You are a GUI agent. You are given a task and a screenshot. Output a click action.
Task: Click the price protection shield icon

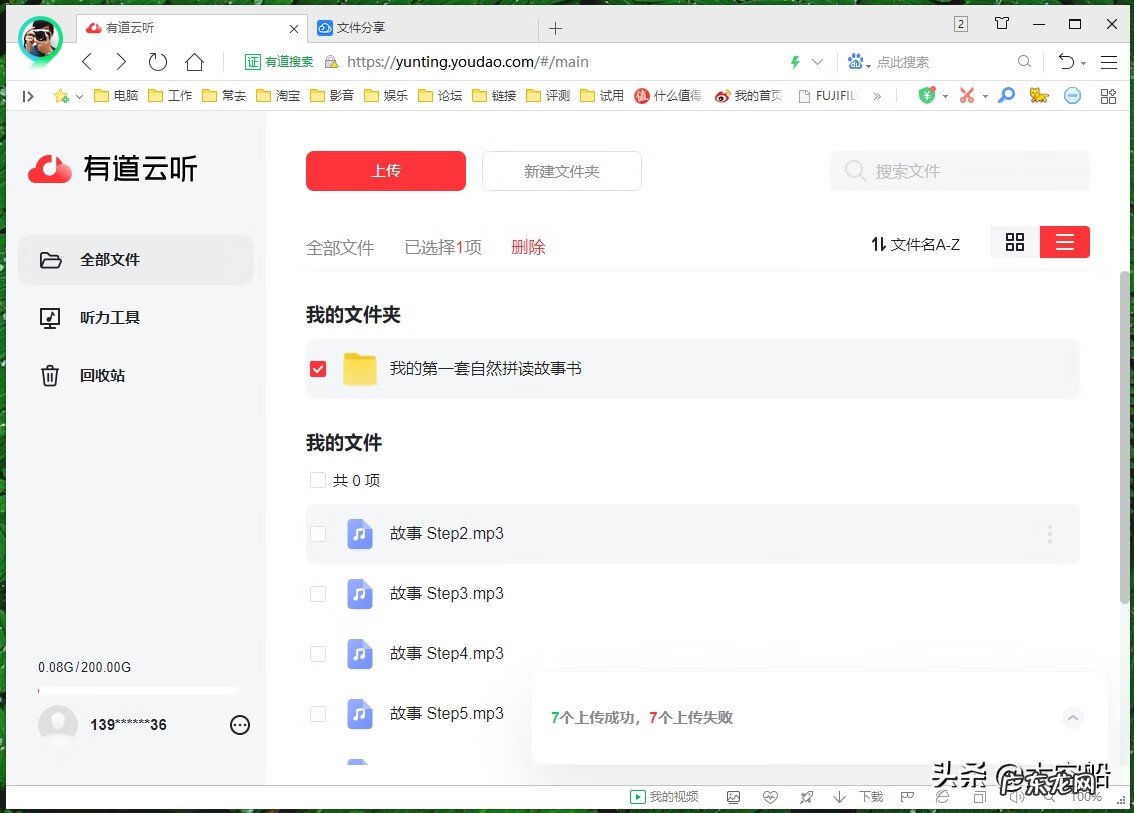click(x=928, y=95)
